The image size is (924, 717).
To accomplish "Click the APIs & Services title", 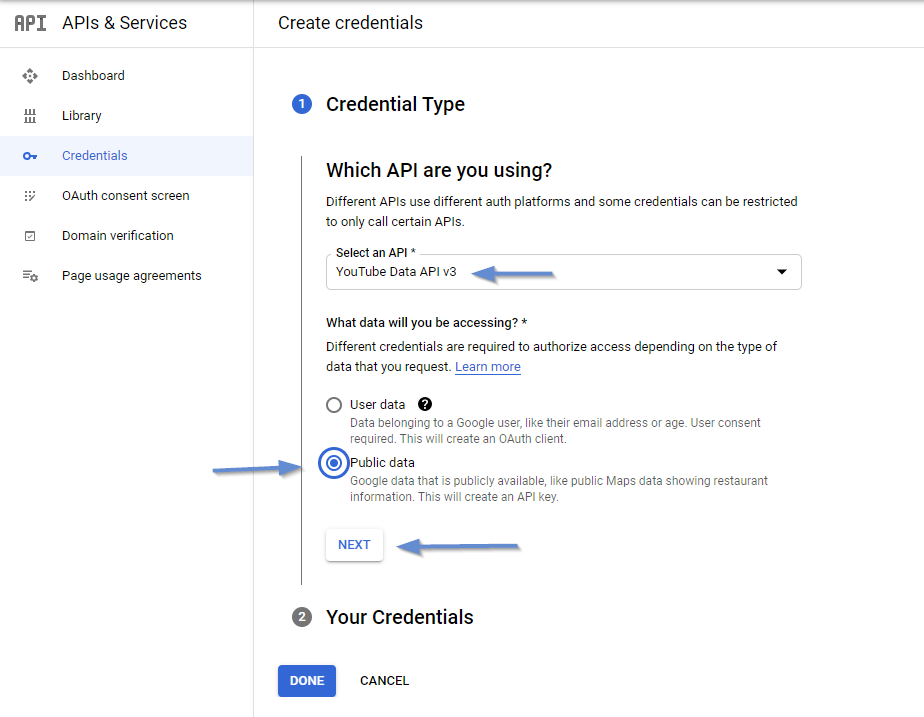I will coord(124,23).
